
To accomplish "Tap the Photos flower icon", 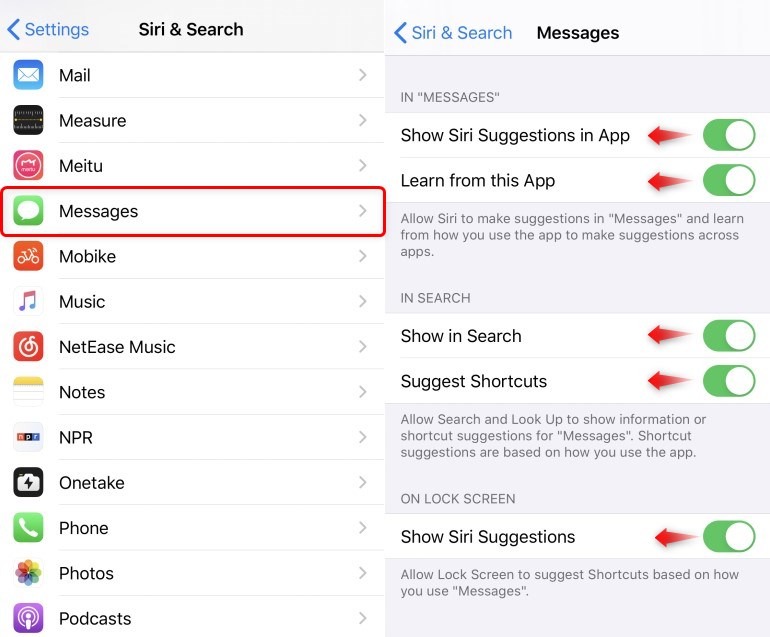I will pyautogui.click(x=28, y=573).
